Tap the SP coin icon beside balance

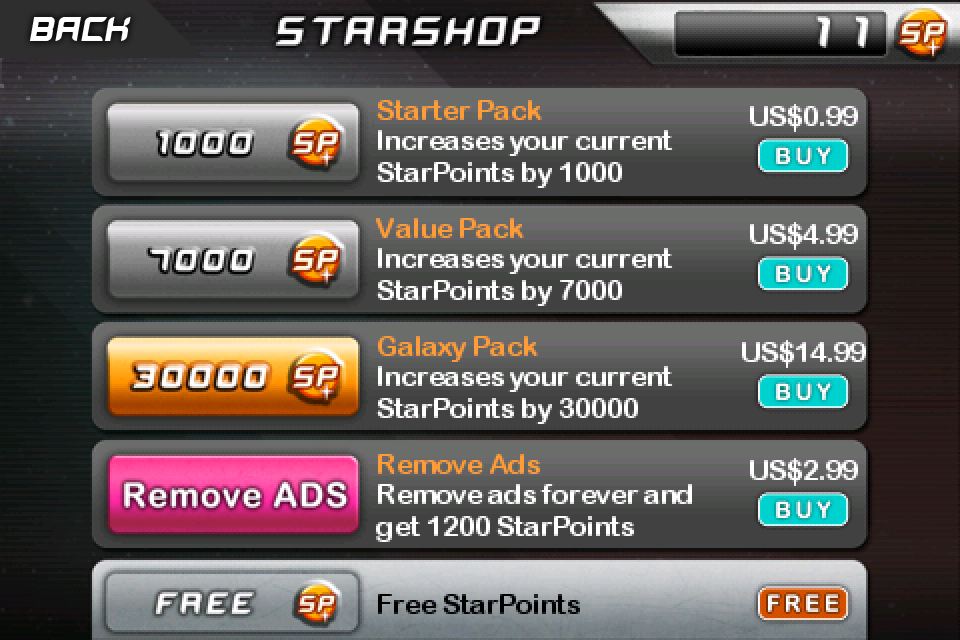coord(921,32)
